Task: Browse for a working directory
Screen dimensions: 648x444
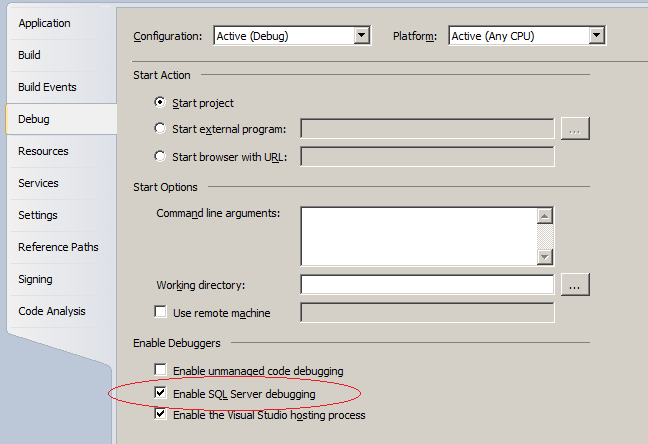Action: (x=575, y=285)
